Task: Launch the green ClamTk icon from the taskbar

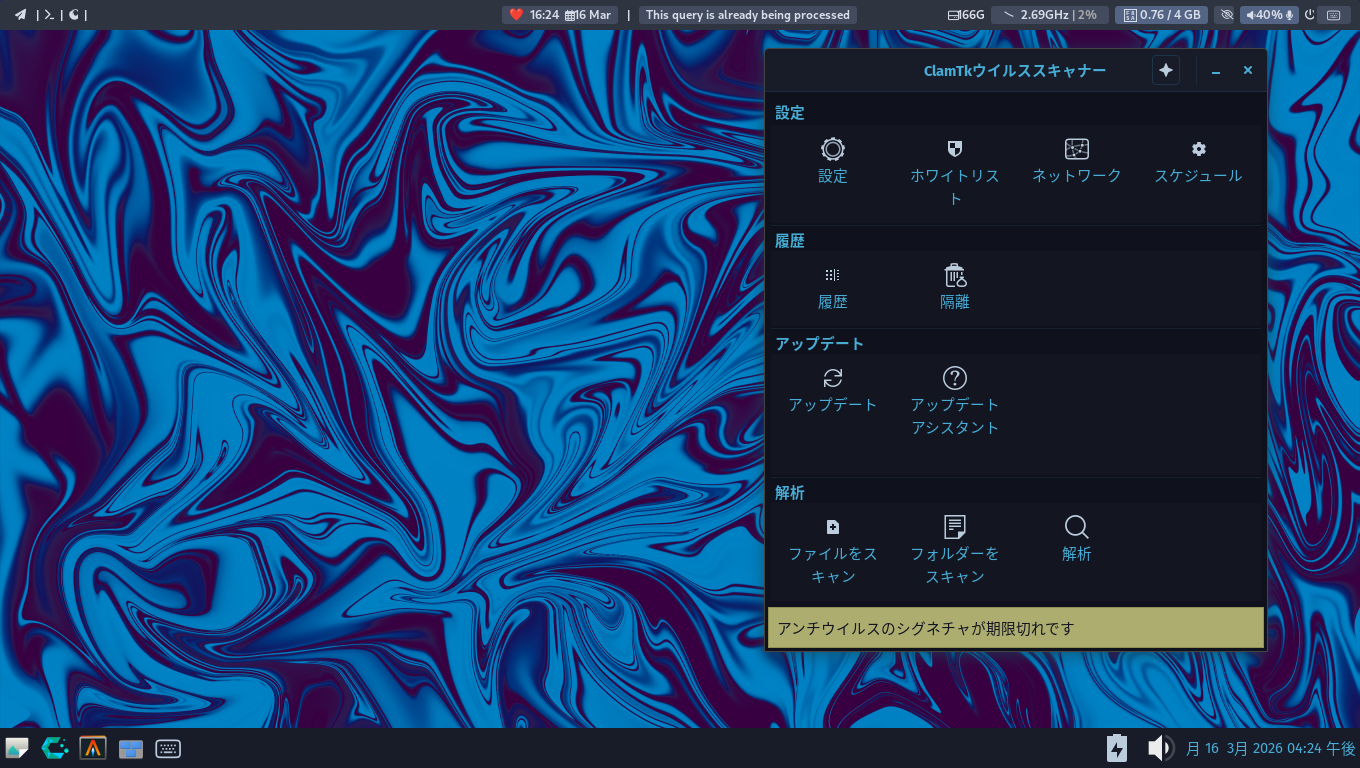Action: (55, 748)
